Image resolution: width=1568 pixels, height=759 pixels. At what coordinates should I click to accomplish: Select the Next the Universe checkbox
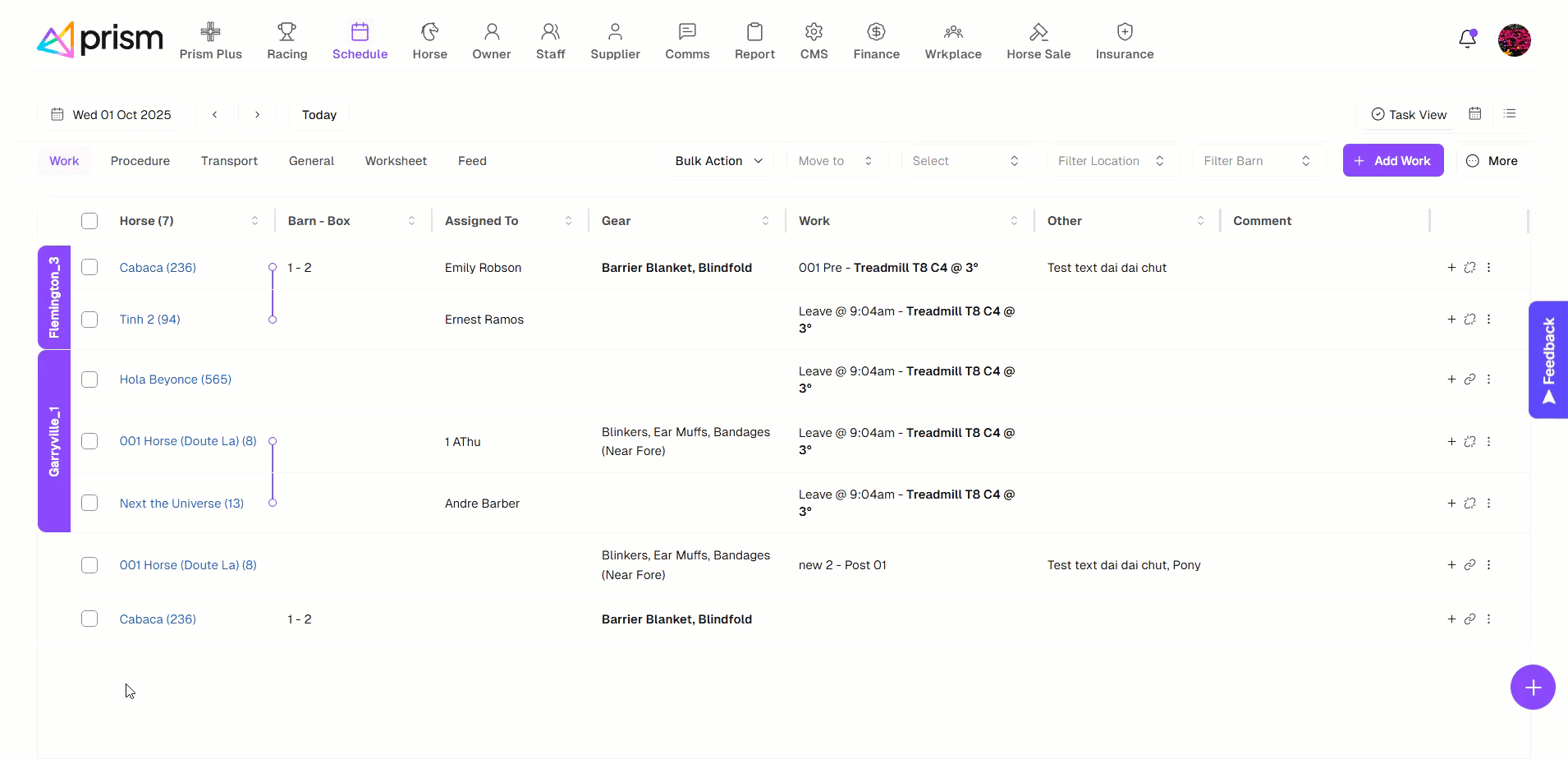coord(89,504)
